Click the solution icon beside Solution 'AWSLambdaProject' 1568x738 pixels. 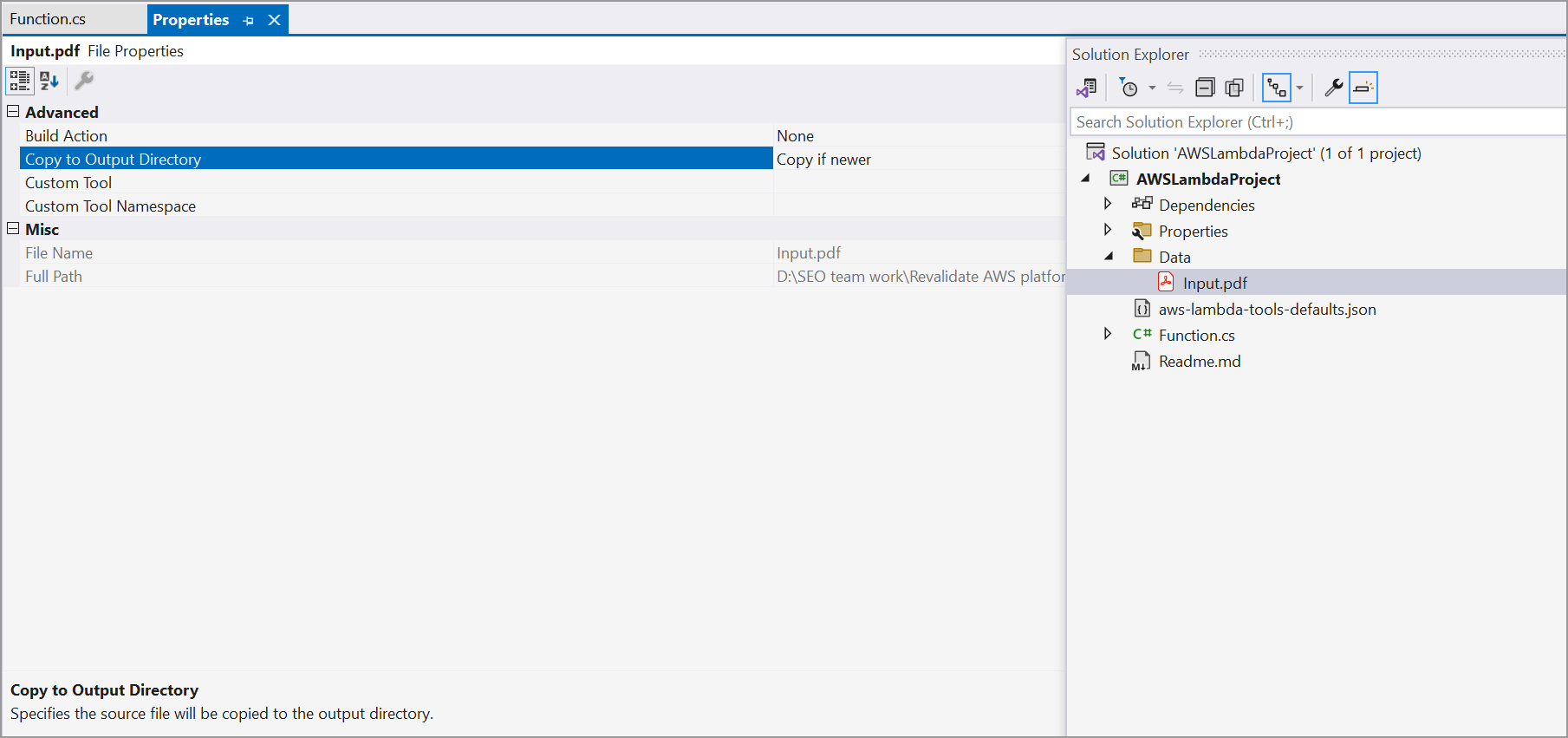(x=1096, y=152)
